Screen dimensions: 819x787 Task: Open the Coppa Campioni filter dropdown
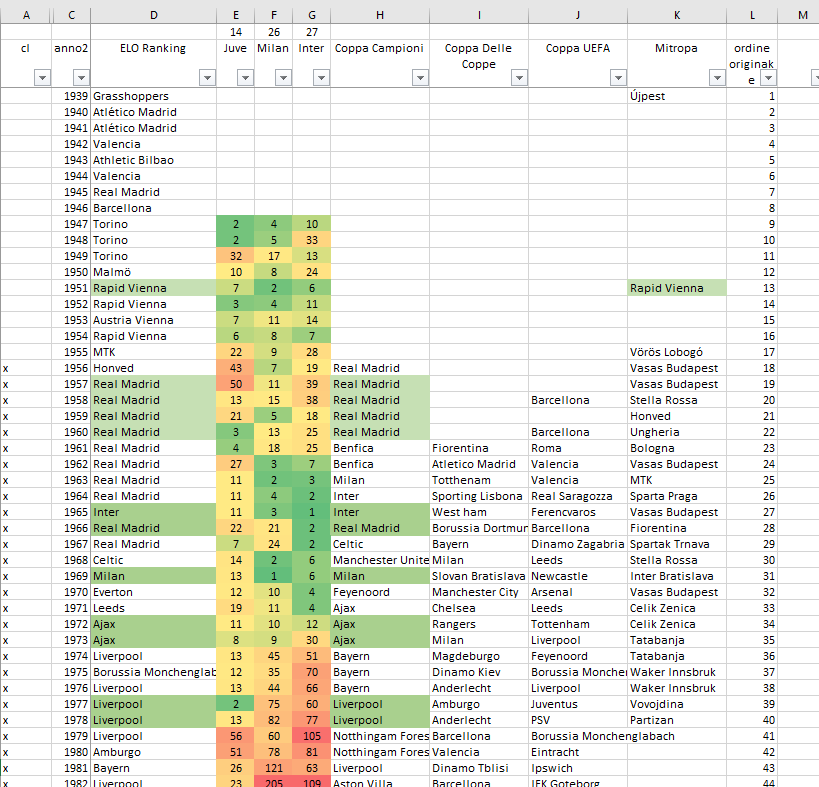(420, 78)
